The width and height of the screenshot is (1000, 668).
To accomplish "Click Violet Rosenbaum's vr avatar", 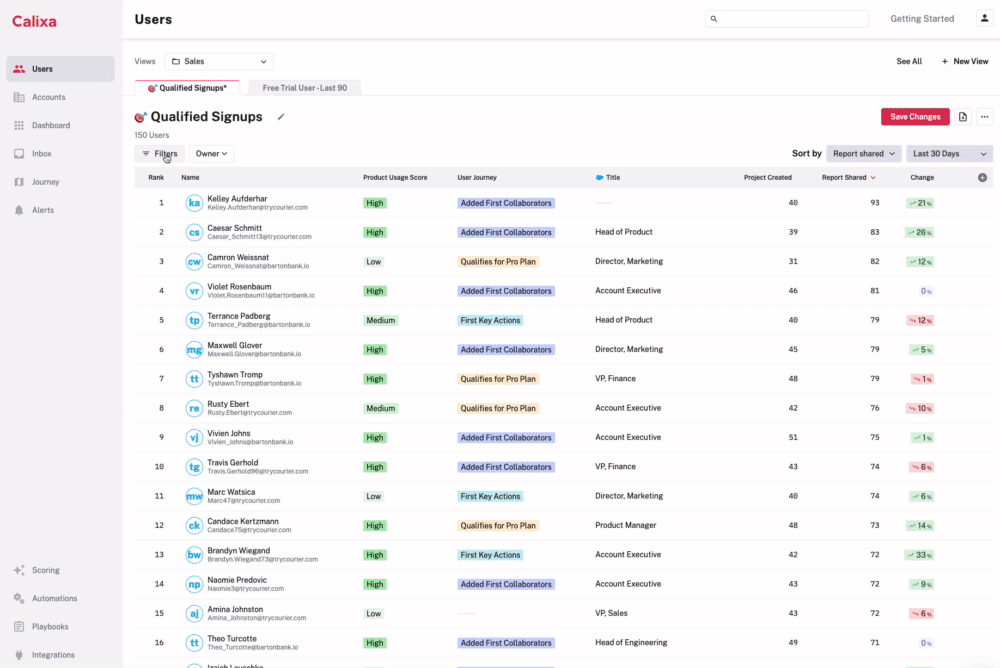I will point(194,291).
